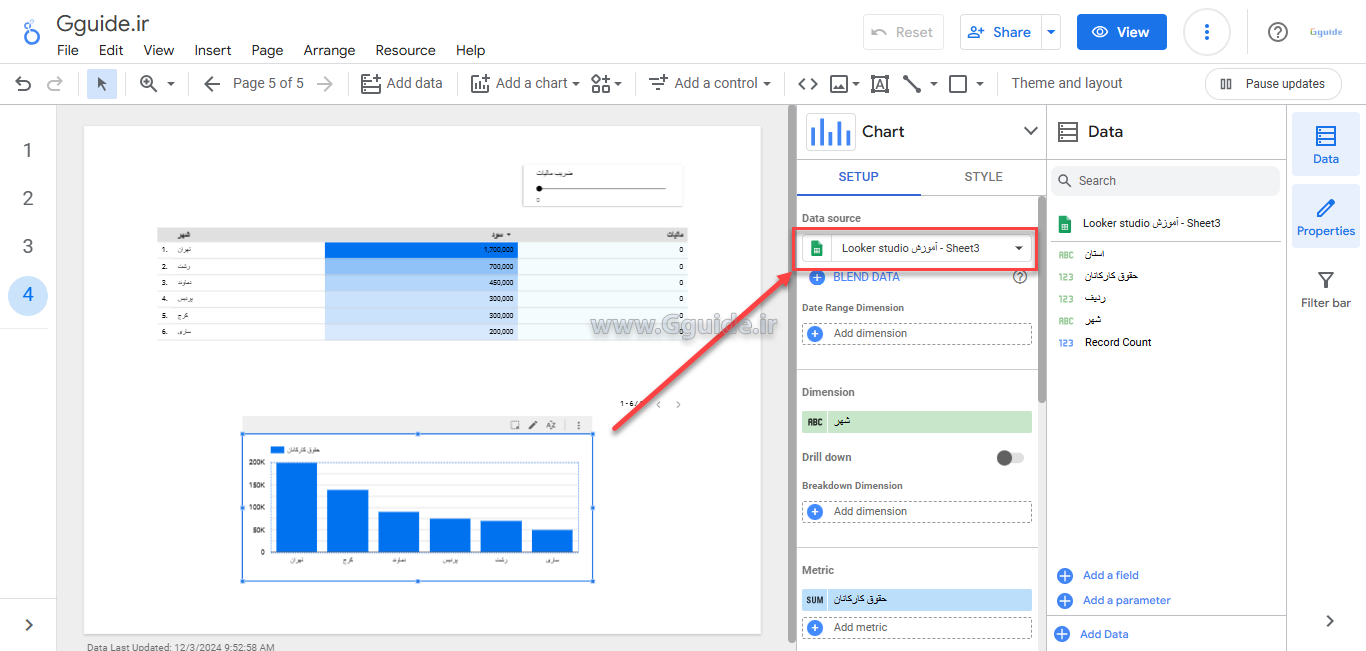The image size is (1366, 651).
Task: Click the tax coefficient slider handle
Action: pyautogui.click(x=539, y=188)
